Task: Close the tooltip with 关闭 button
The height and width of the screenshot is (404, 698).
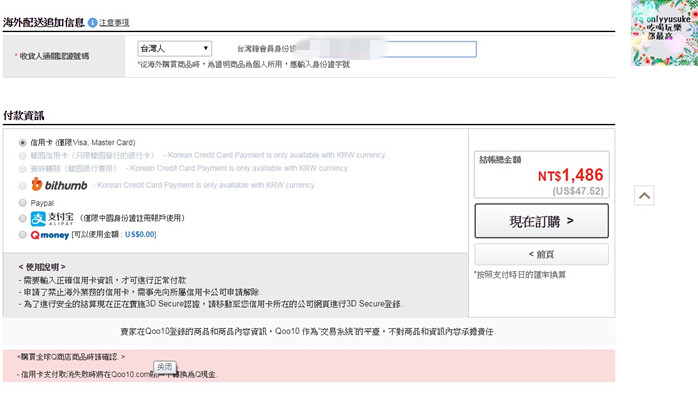Action: [165, 367]
